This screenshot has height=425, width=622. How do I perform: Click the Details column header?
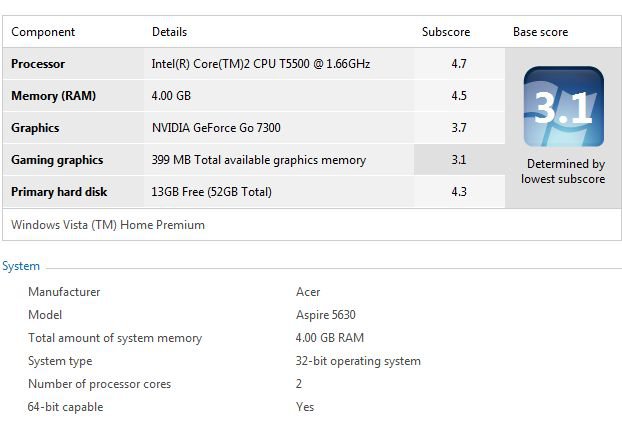click(x=169, y=32)
